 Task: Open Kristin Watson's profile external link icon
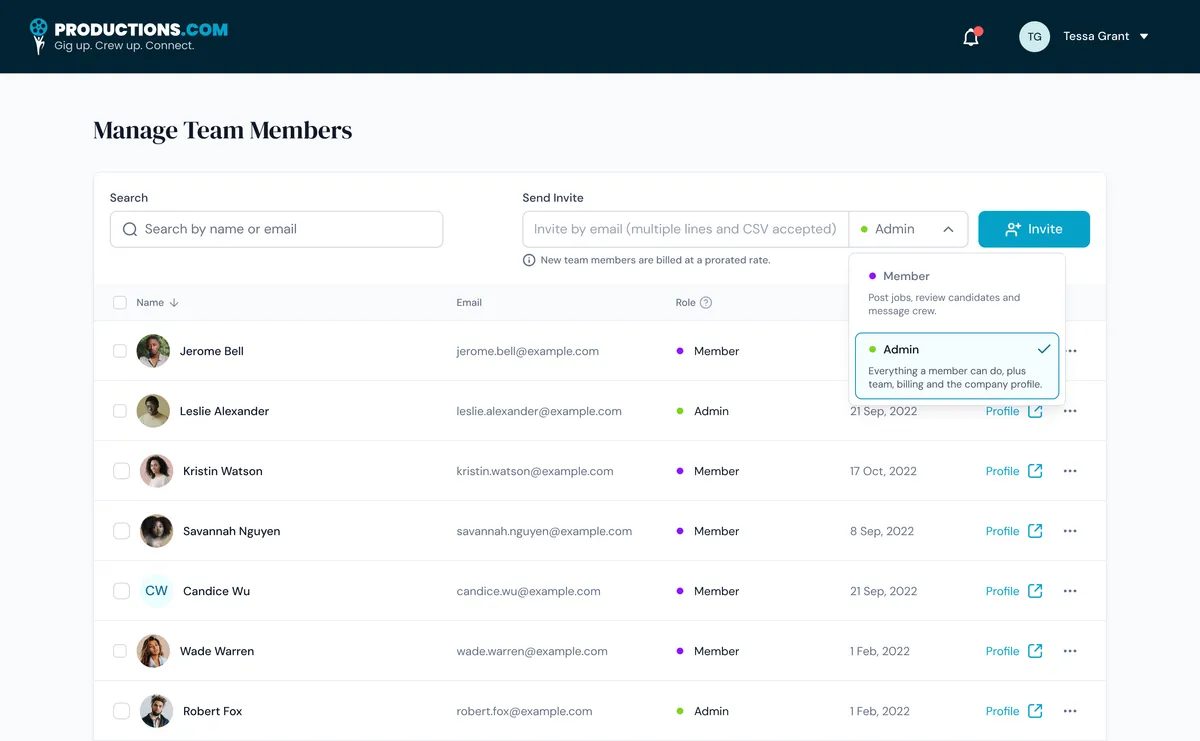pyautogui.click(x=1035, y=471)
